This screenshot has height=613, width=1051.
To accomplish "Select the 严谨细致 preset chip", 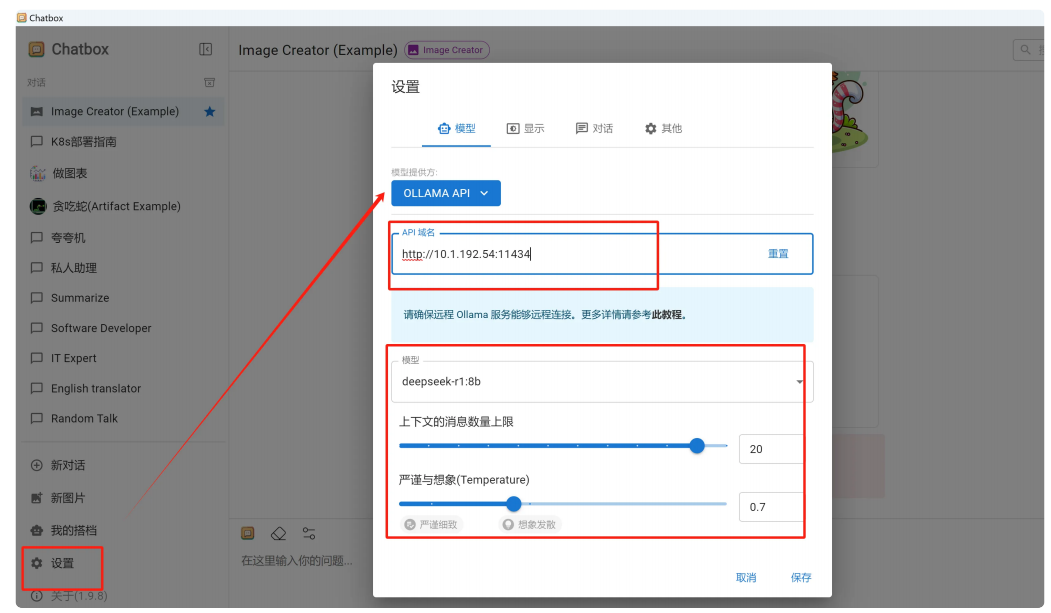I will (x=432, y=525).
